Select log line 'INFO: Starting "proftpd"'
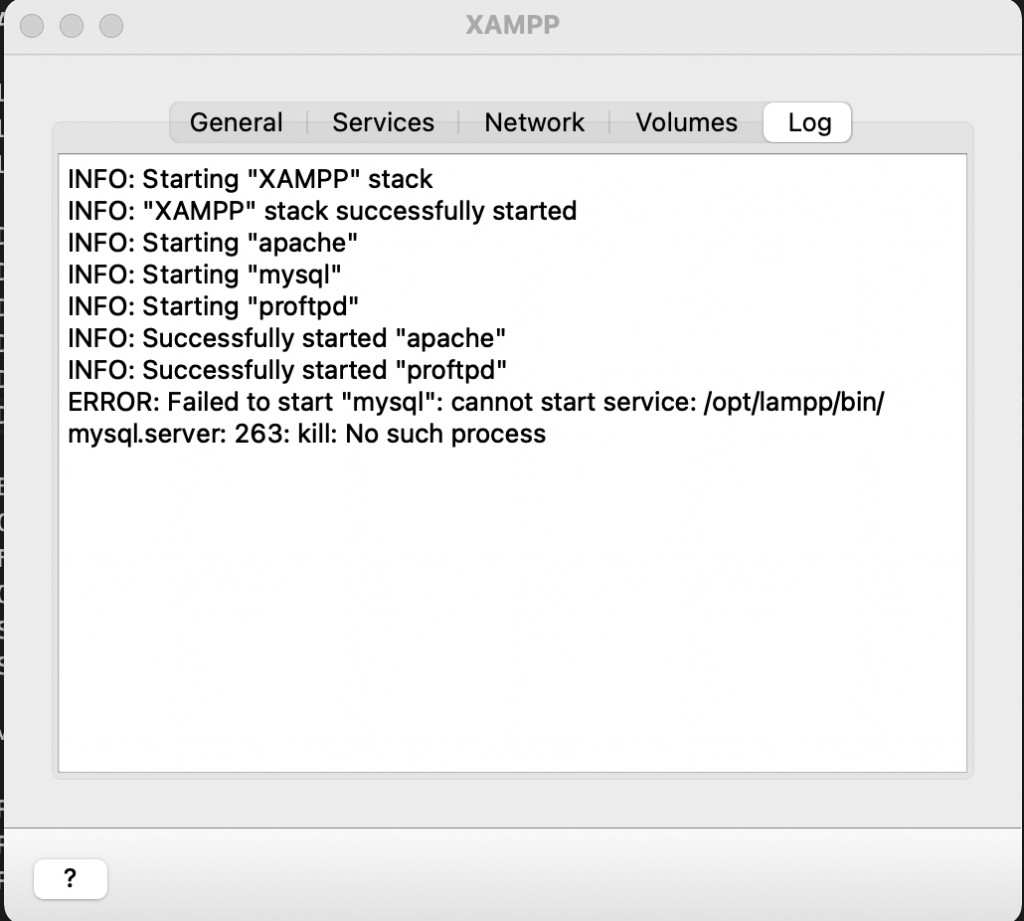1024x921 pixels. [x=214, y=306]
